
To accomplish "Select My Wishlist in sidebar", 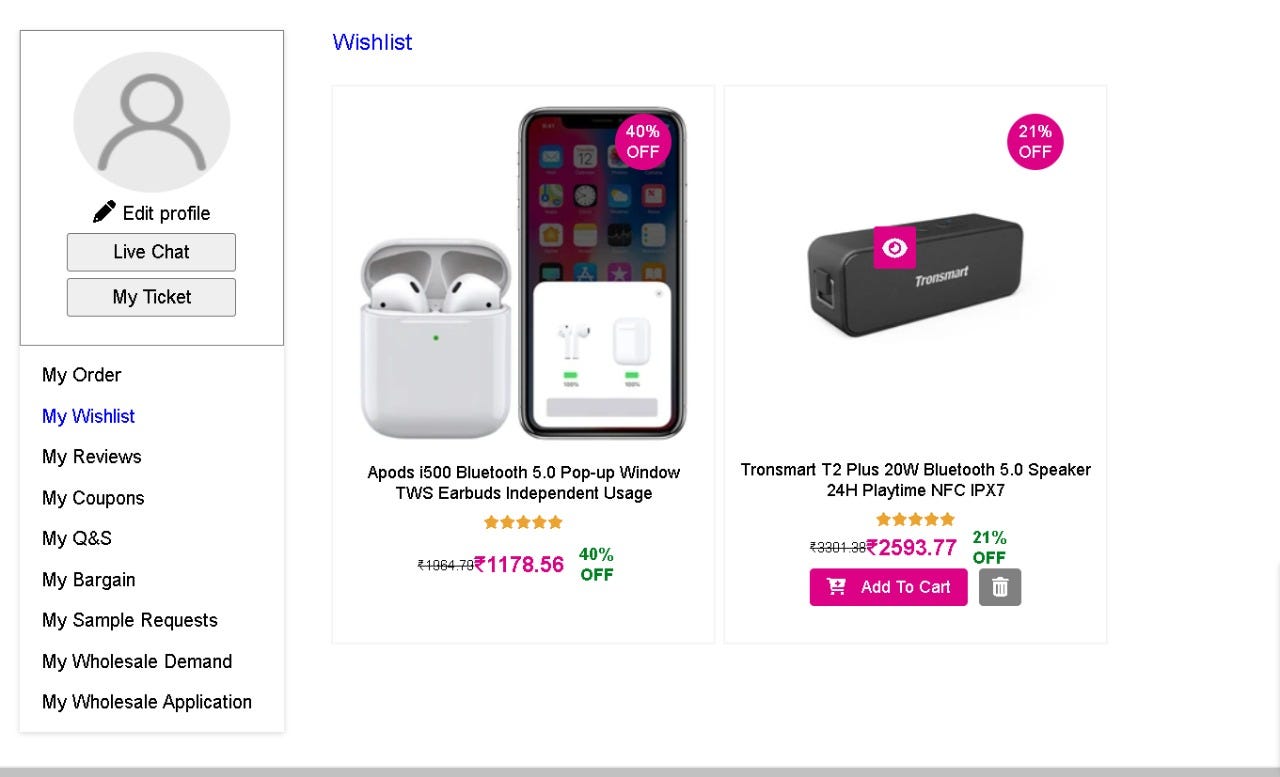I will pyautogui.click(x=88, y=416).
